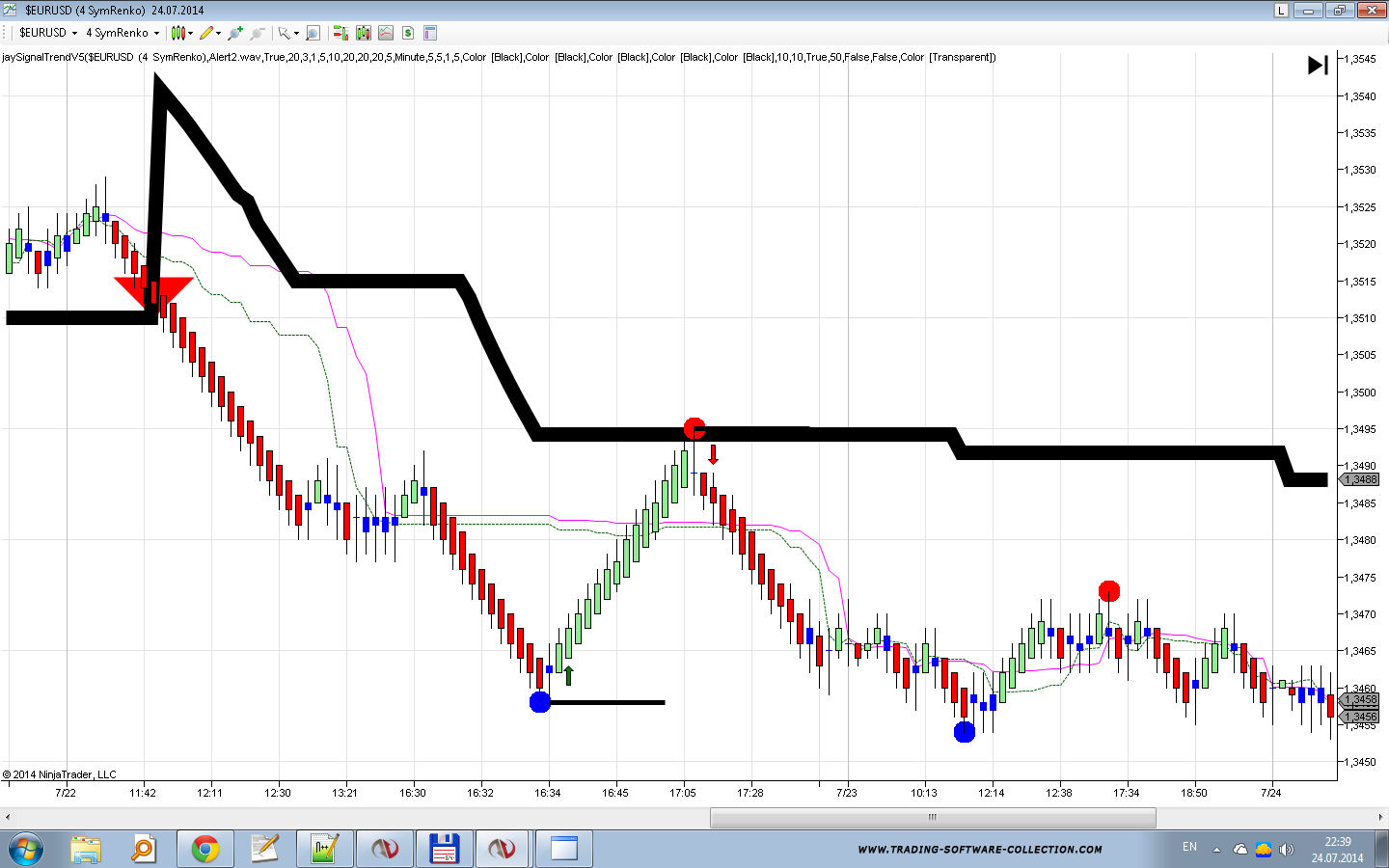Activate the zoom frame magnifier tool
The image size is (1389, 868).
tap(313, 33)
